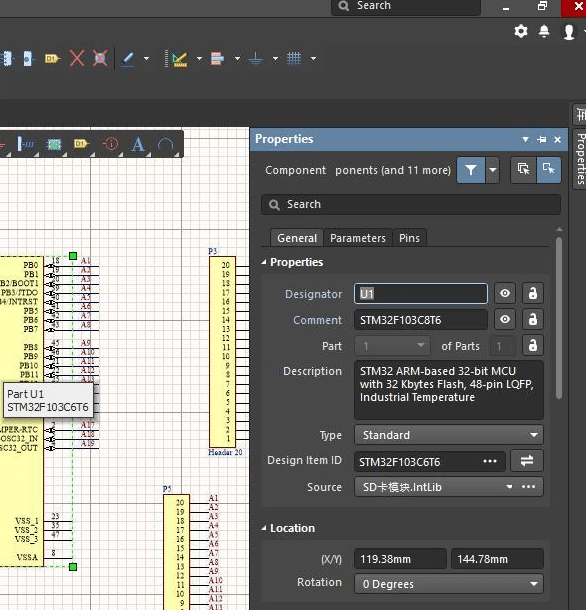This screenshot has height=610, width=586.
Task: Toggle Part lock
Action: point(533,345)
